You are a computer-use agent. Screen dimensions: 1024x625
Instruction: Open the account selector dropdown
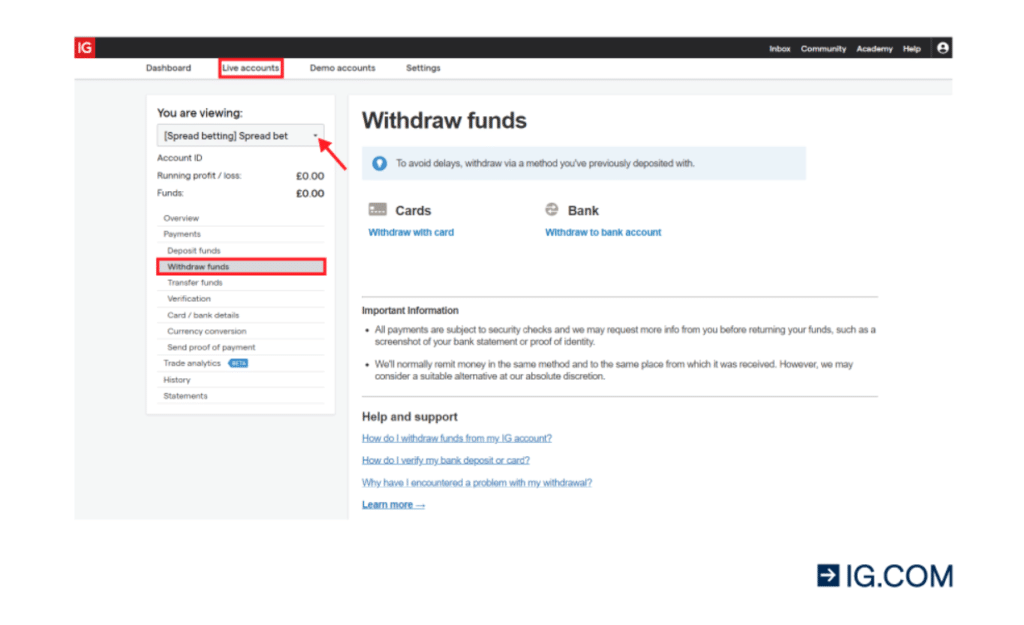coord(240,136)
